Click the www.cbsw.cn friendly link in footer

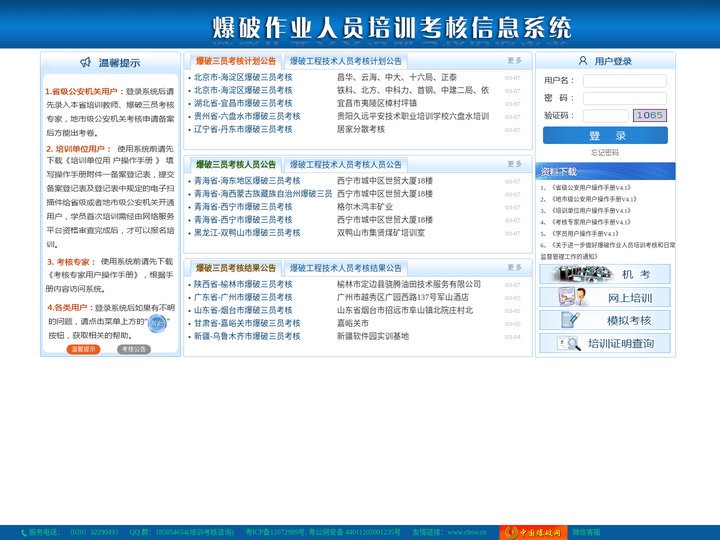pos(467,532)
